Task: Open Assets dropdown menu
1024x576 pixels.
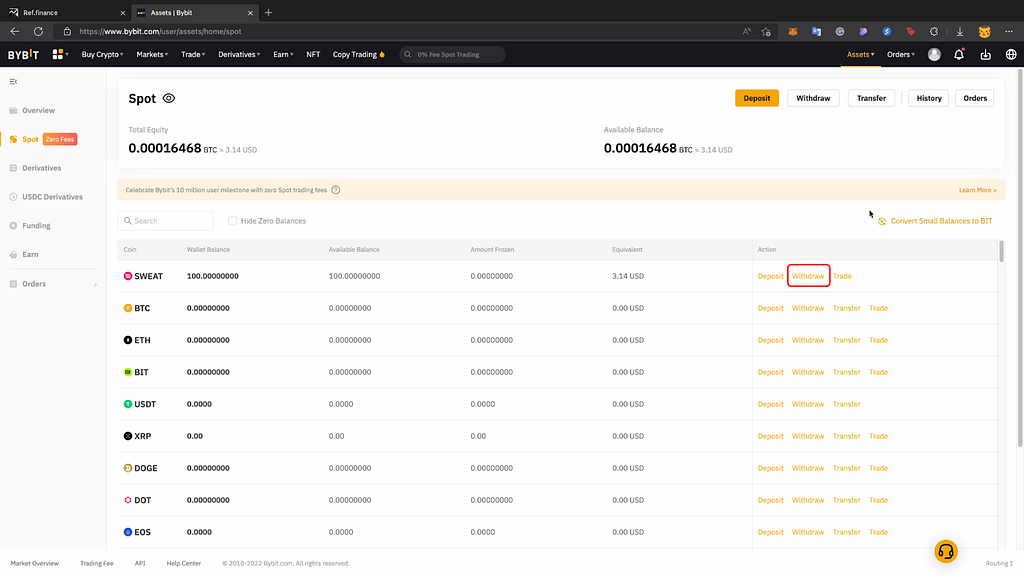Action: coord(861,55)
